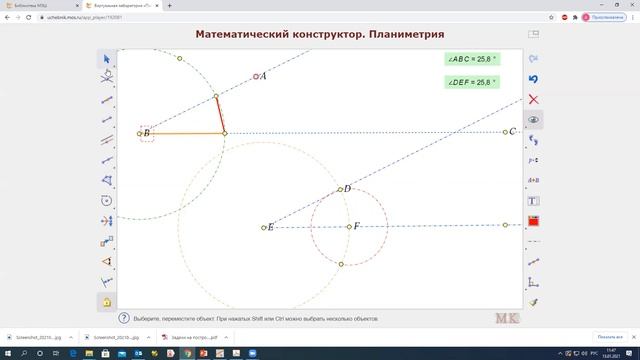Viewport: 640px width, 360px height.
Task: Expand options for the pdf download
Action: (x=226, y=338)
